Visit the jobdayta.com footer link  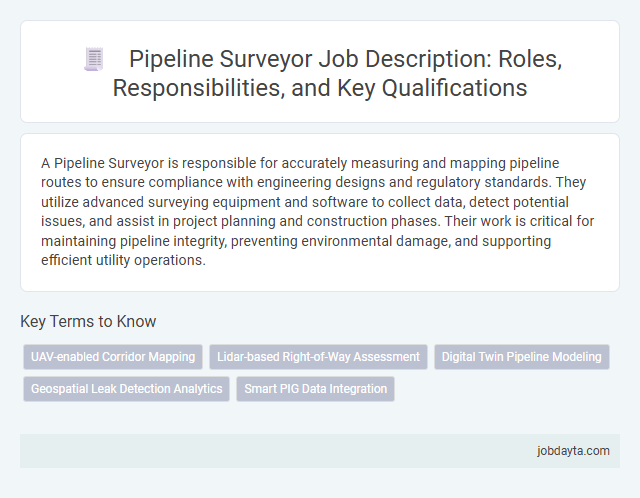(573, 451)
